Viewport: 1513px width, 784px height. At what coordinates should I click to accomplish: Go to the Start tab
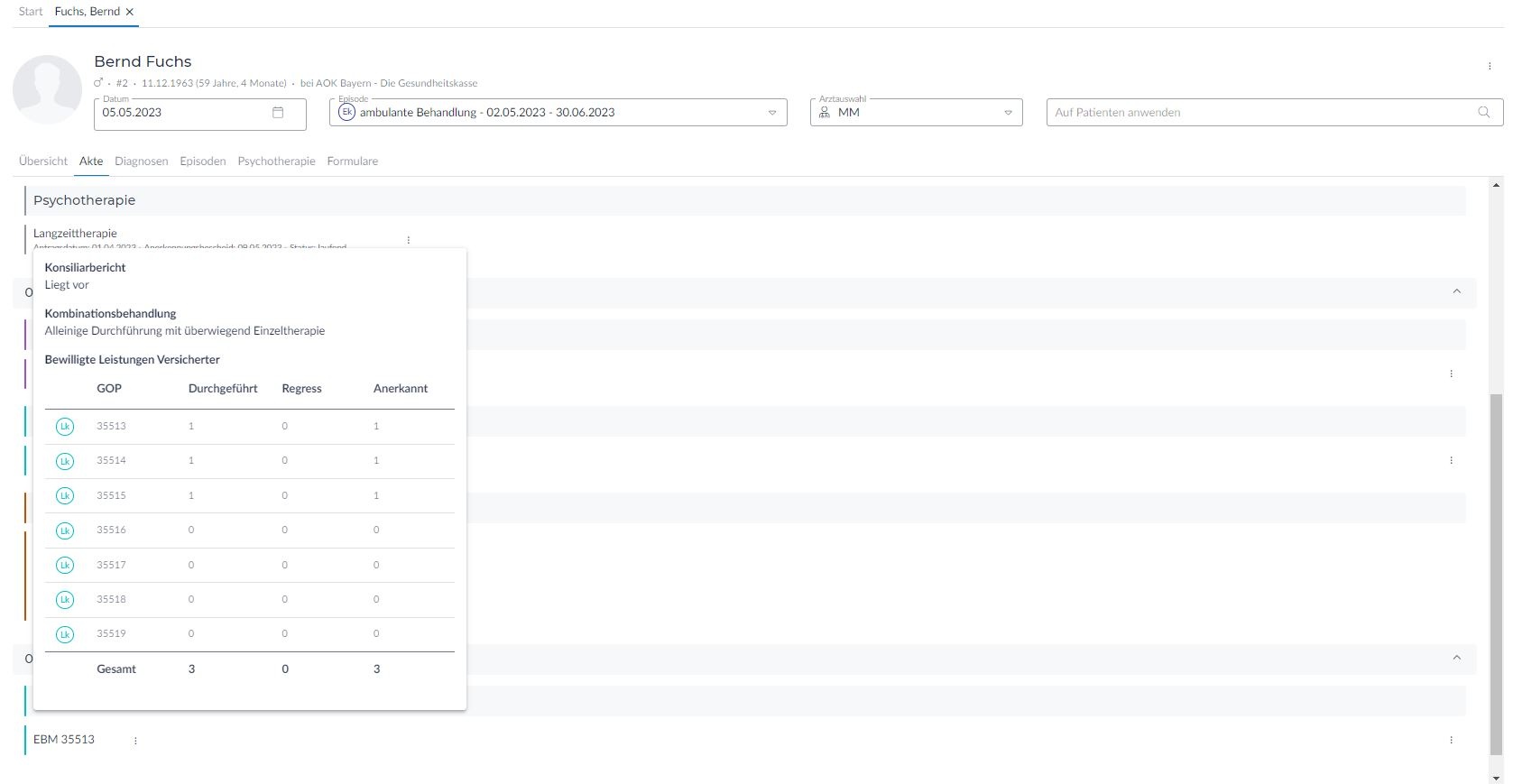[x=31, y=12]
